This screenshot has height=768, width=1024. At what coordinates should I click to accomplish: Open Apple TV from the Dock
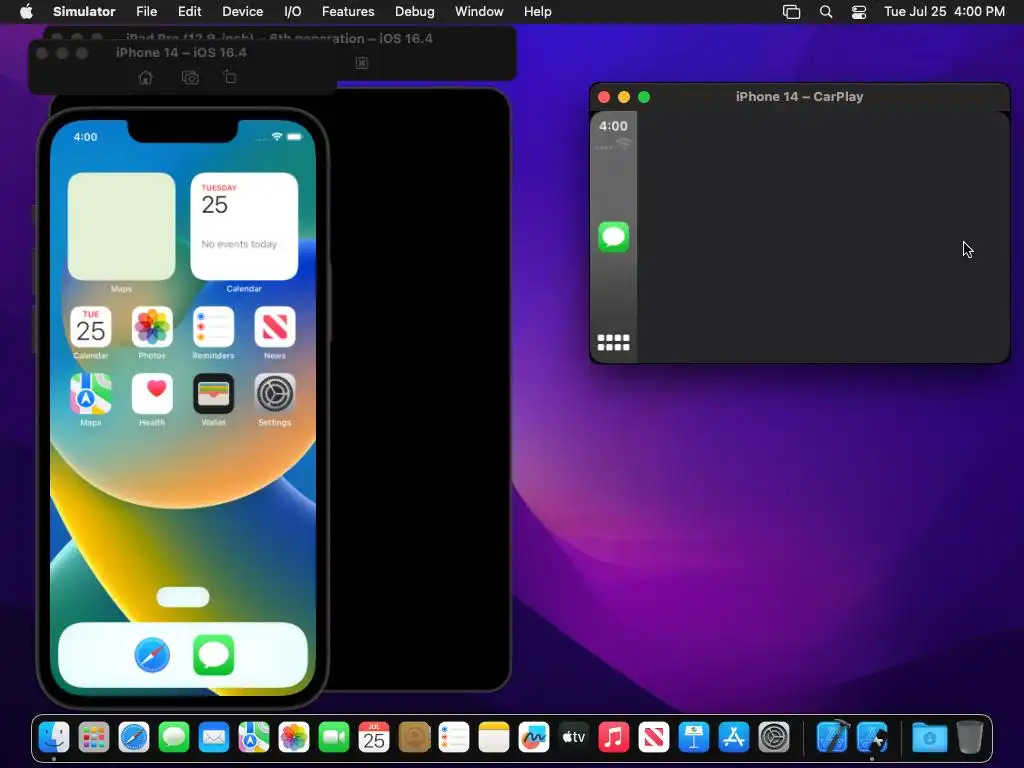tap(573, 738)
